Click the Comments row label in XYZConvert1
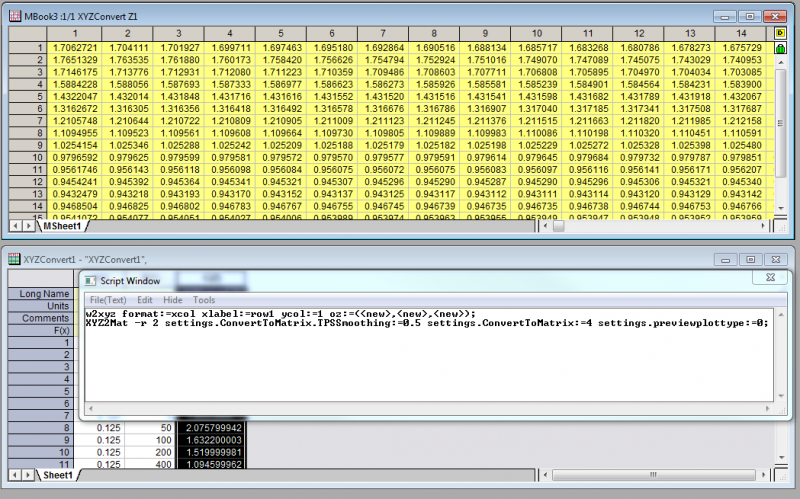This screenshot has width=800, height=499. click(x=41, y=318)
